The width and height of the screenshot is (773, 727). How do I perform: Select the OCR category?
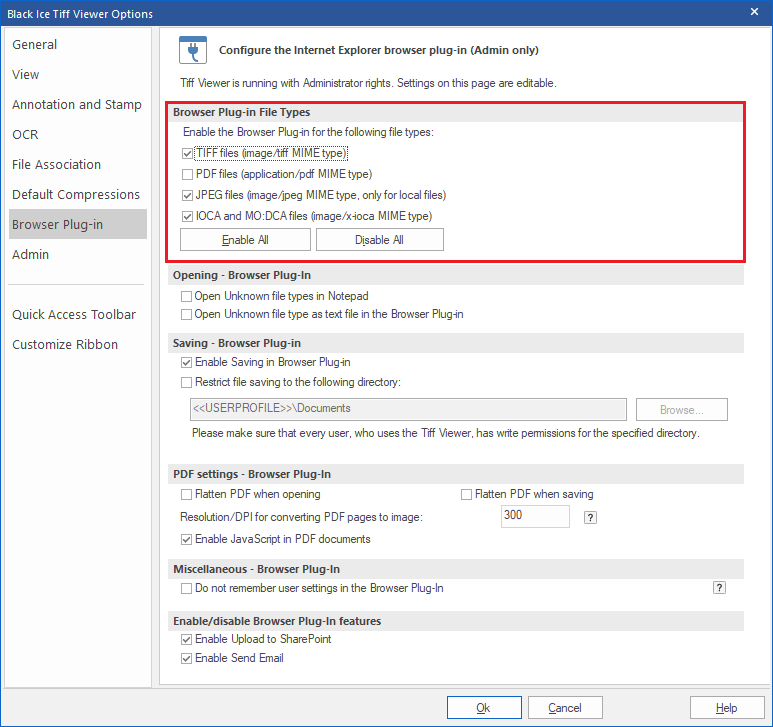pyautogui.click(x=25, y=134)
